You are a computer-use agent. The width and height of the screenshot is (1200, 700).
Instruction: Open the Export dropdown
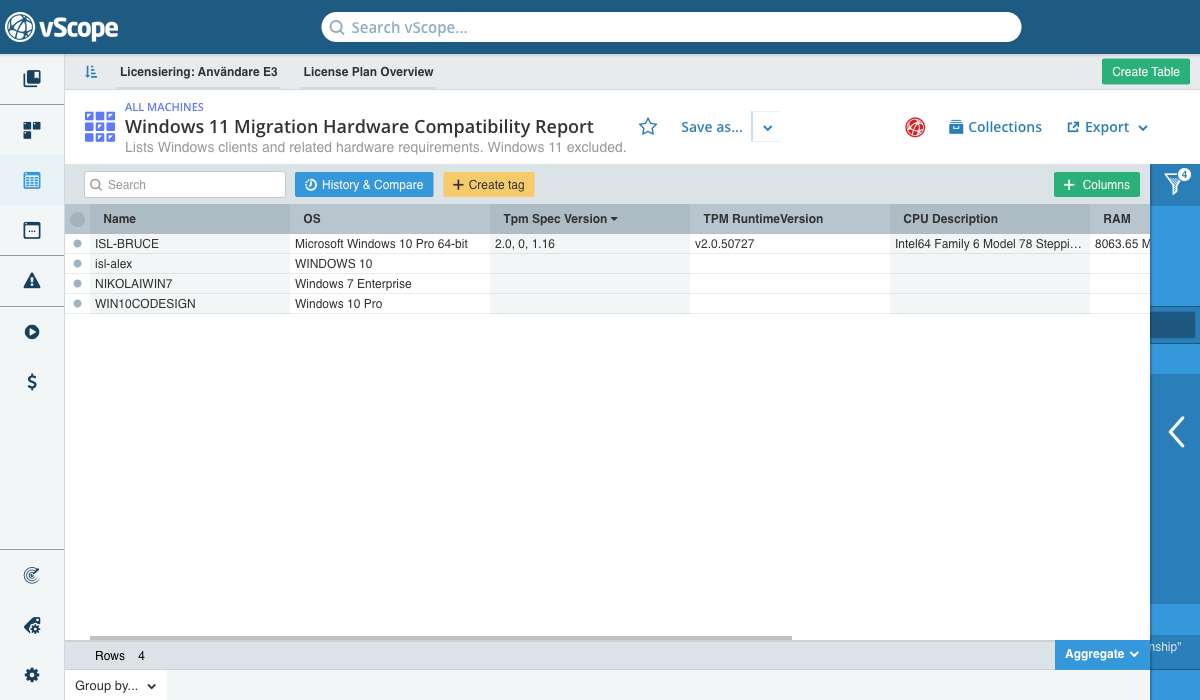pyautogui.click(x=1107, y=127)
